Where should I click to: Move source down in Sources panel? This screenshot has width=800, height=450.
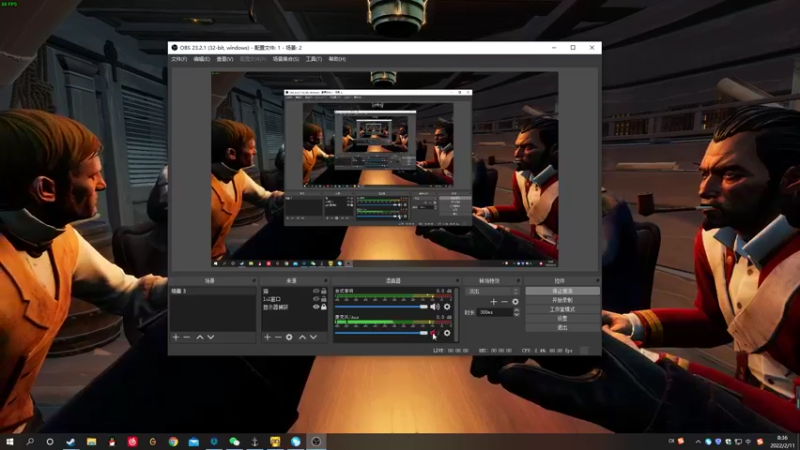[x=313, y=337]
